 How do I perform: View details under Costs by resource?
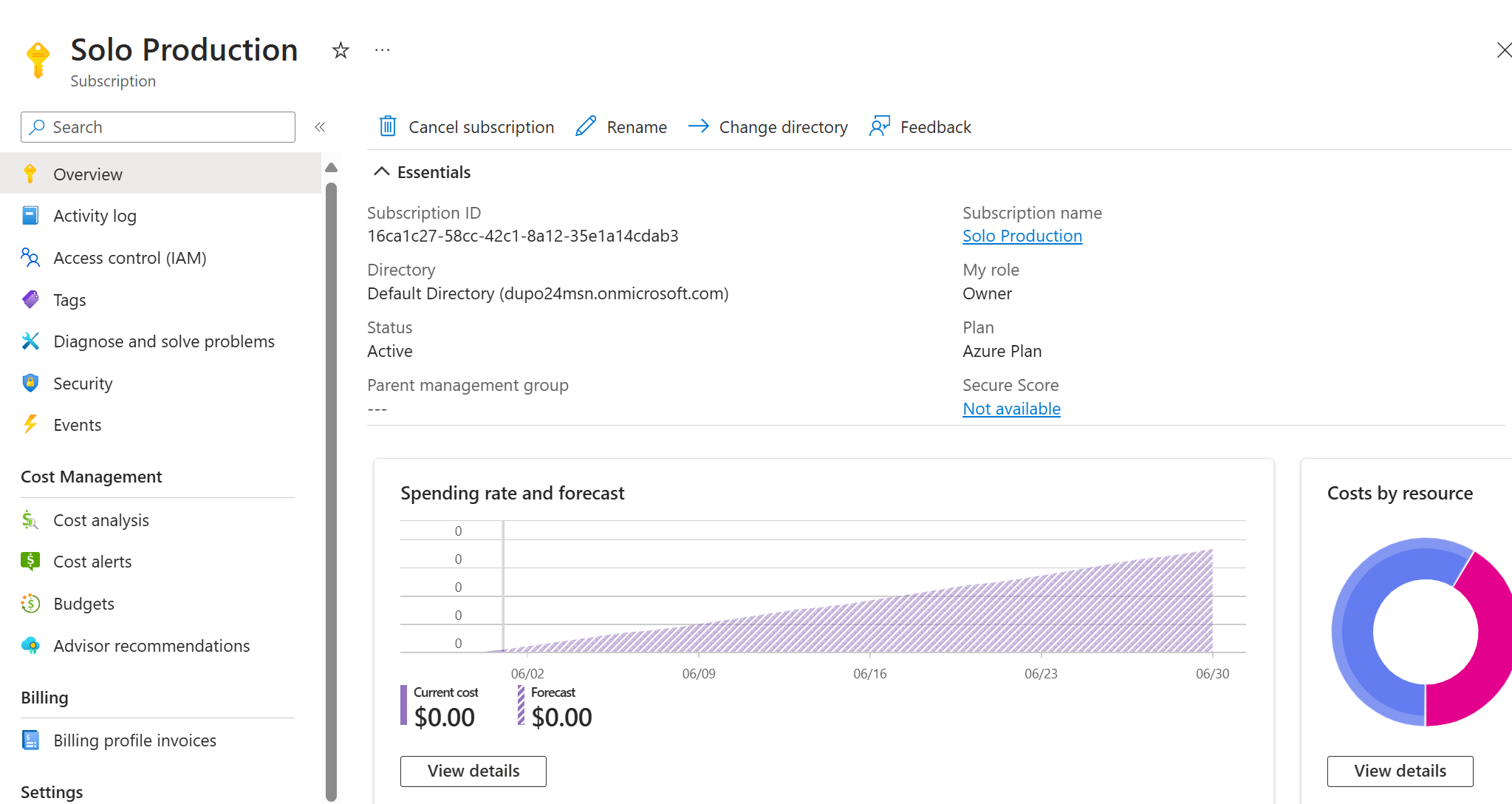pos(1400,771)
